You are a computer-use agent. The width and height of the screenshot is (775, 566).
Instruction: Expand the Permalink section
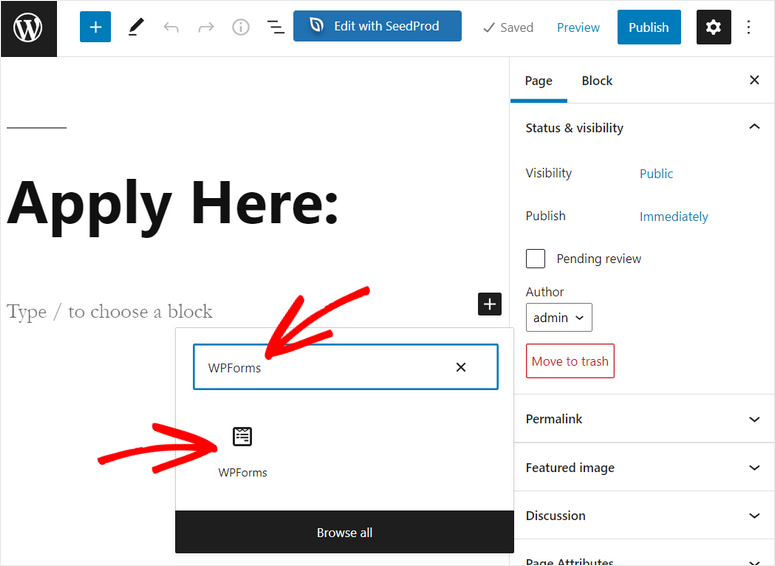[643, 419]
